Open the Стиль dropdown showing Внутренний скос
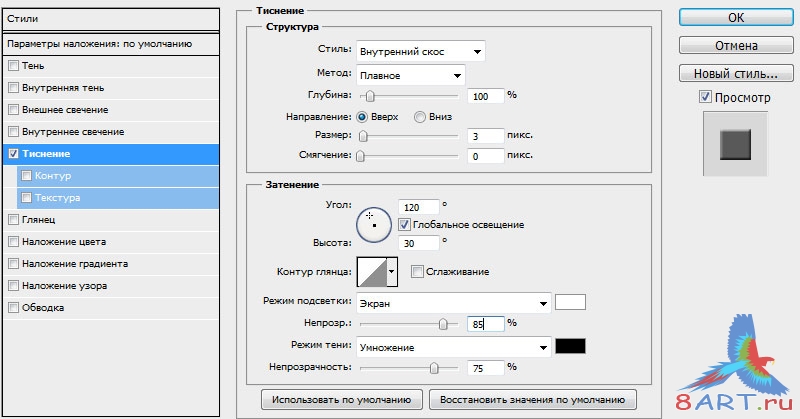Viewport: 800px width, 419px height. [x=420, y=51]
